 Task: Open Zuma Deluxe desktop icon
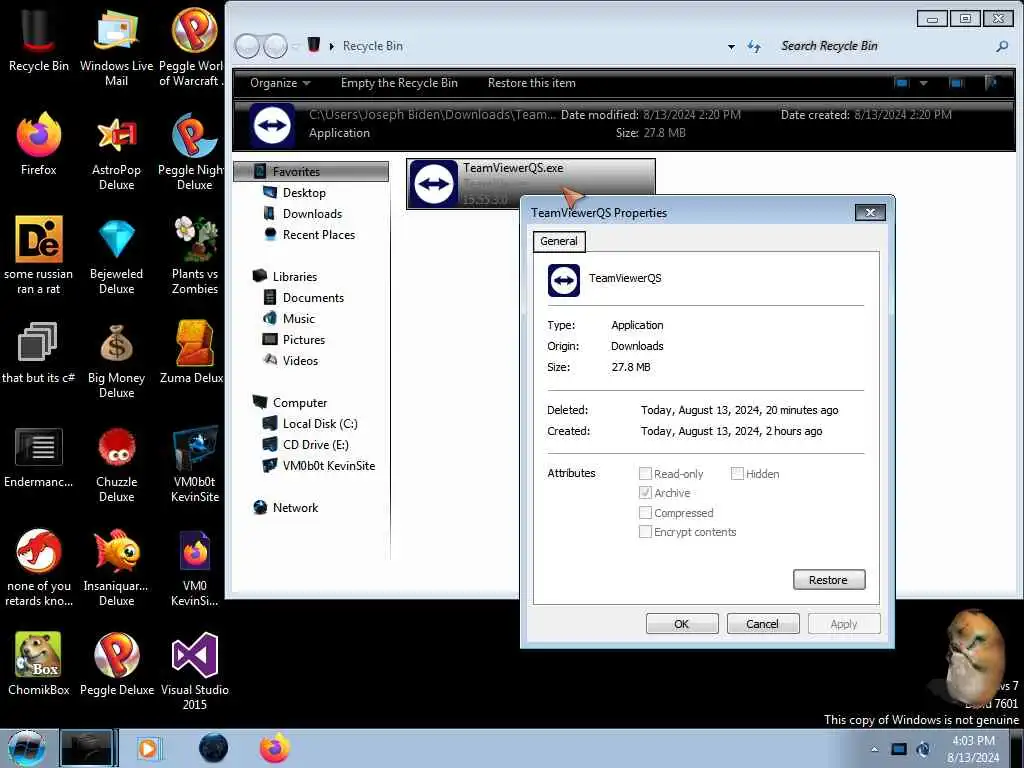tap(194, 353)
